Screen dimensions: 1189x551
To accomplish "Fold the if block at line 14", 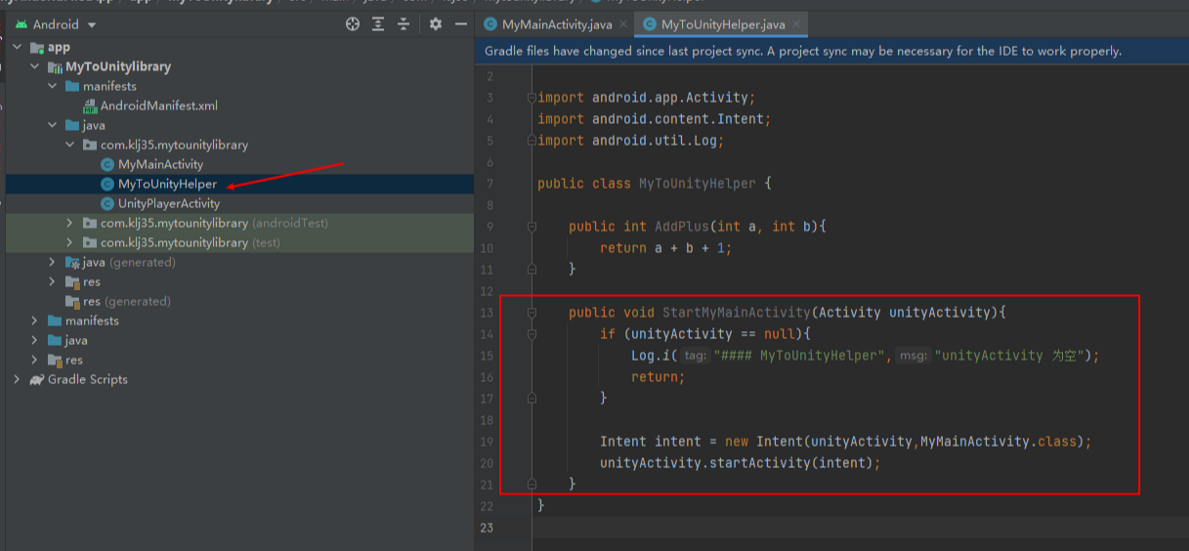I will coord(532,333).
